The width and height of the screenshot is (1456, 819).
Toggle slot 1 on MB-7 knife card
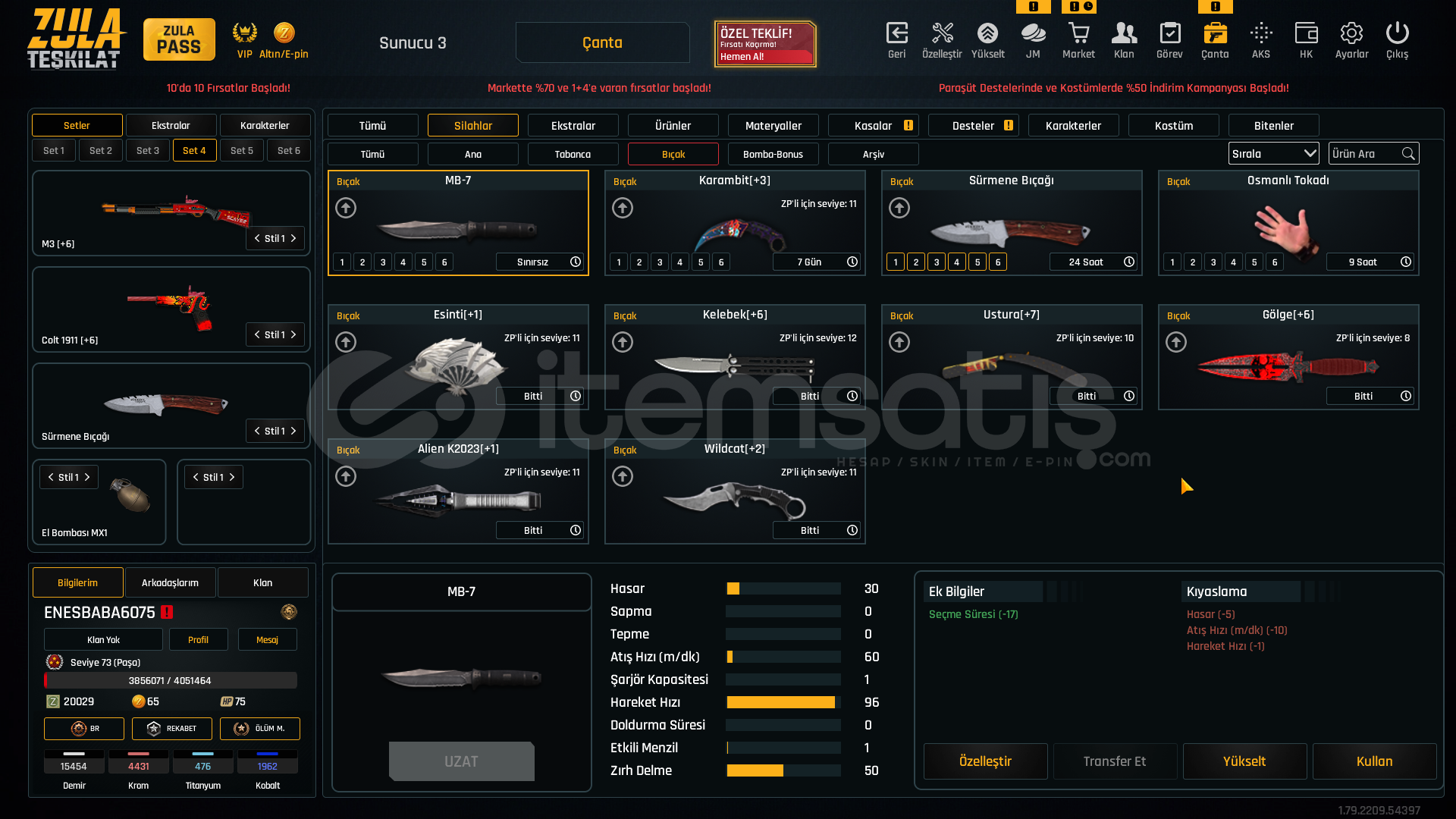pos(342,262)
